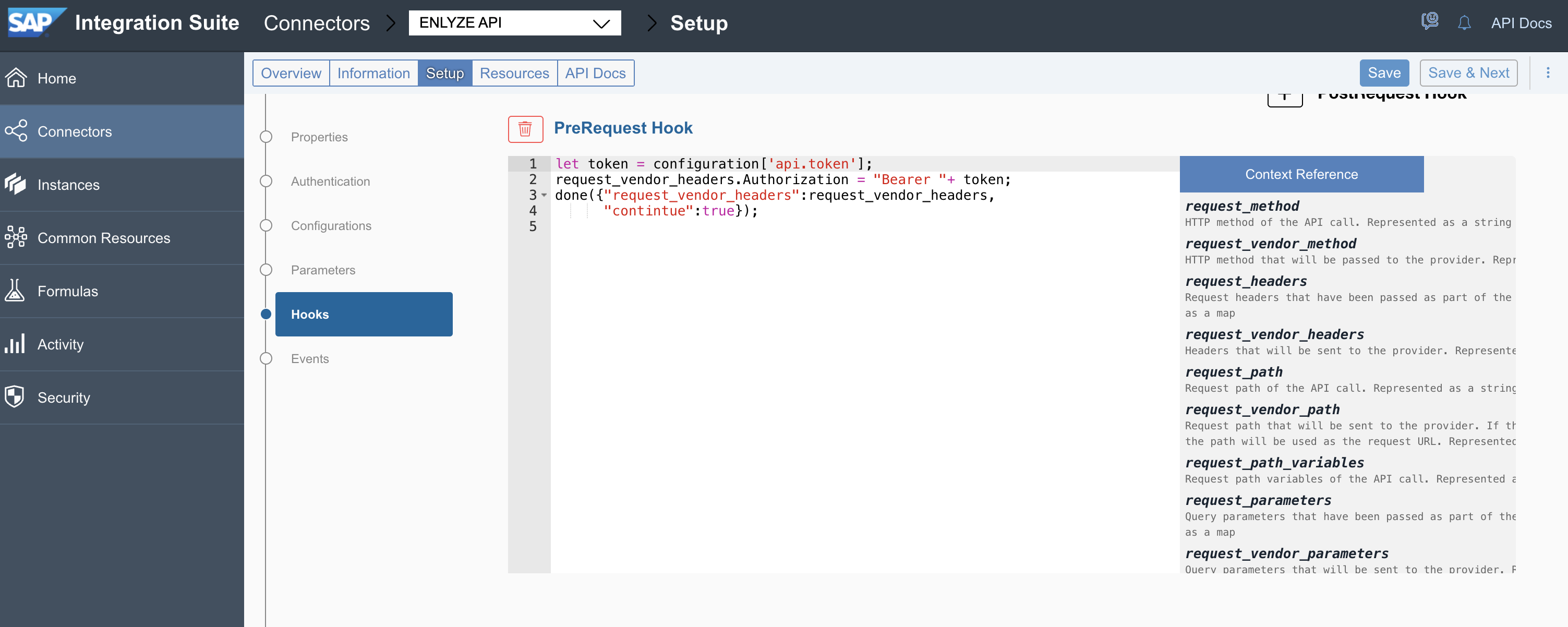Screen dimensions: 1568x627
Task: Click request_parameters reference entry
Action: coord(1258,500)
